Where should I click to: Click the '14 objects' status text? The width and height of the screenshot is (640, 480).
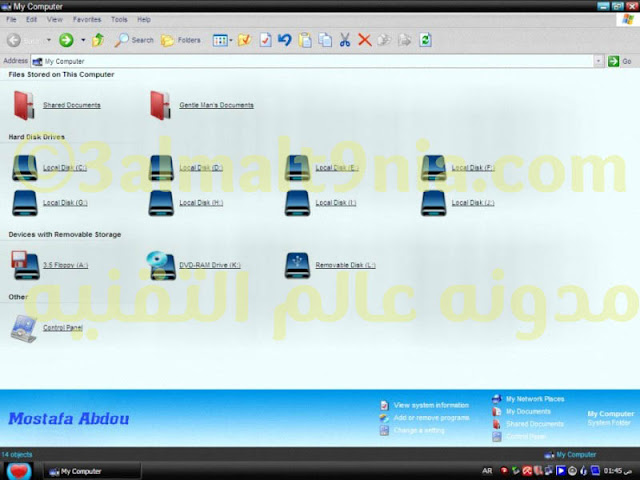point(17,454)
